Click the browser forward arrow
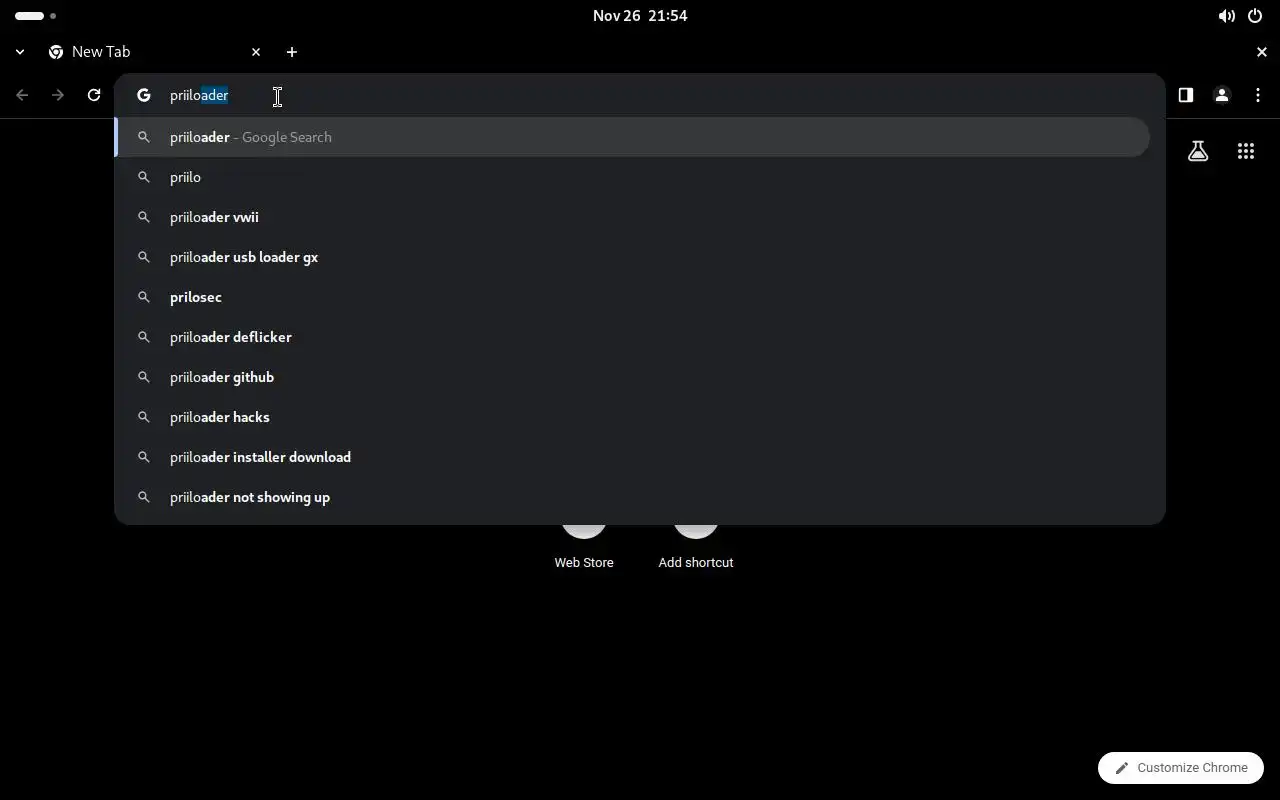This screenshot has width=1280, height=800. (x=58, y=95)
